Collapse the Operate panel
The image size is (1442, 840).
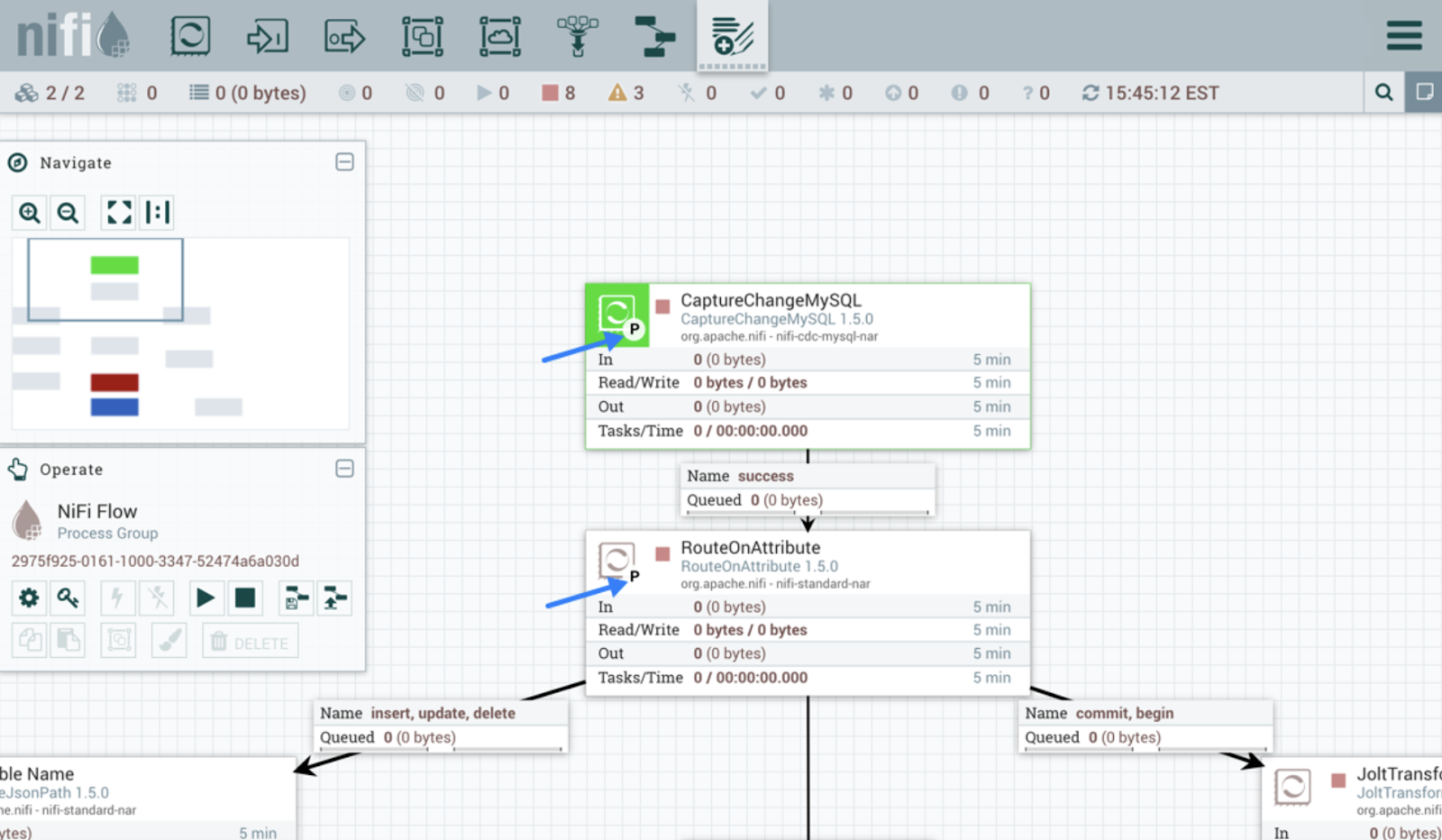tap(344, 469)
